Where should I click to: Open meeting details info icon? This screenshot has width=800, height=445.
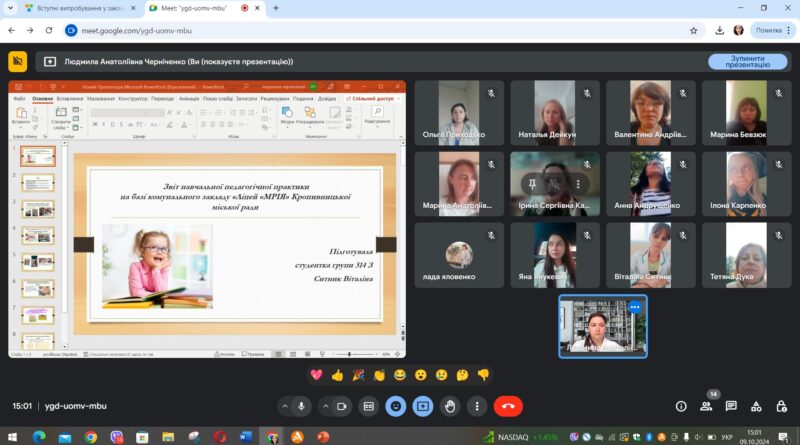[x=681, y=406]
